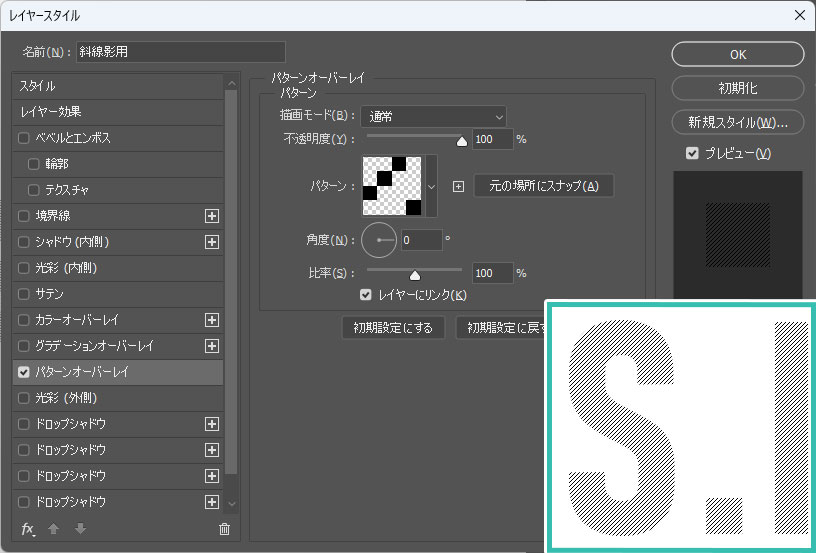Click the style preview thumbnail
The width and height of the screenshot is (818, 553).
tap(738, 235)
